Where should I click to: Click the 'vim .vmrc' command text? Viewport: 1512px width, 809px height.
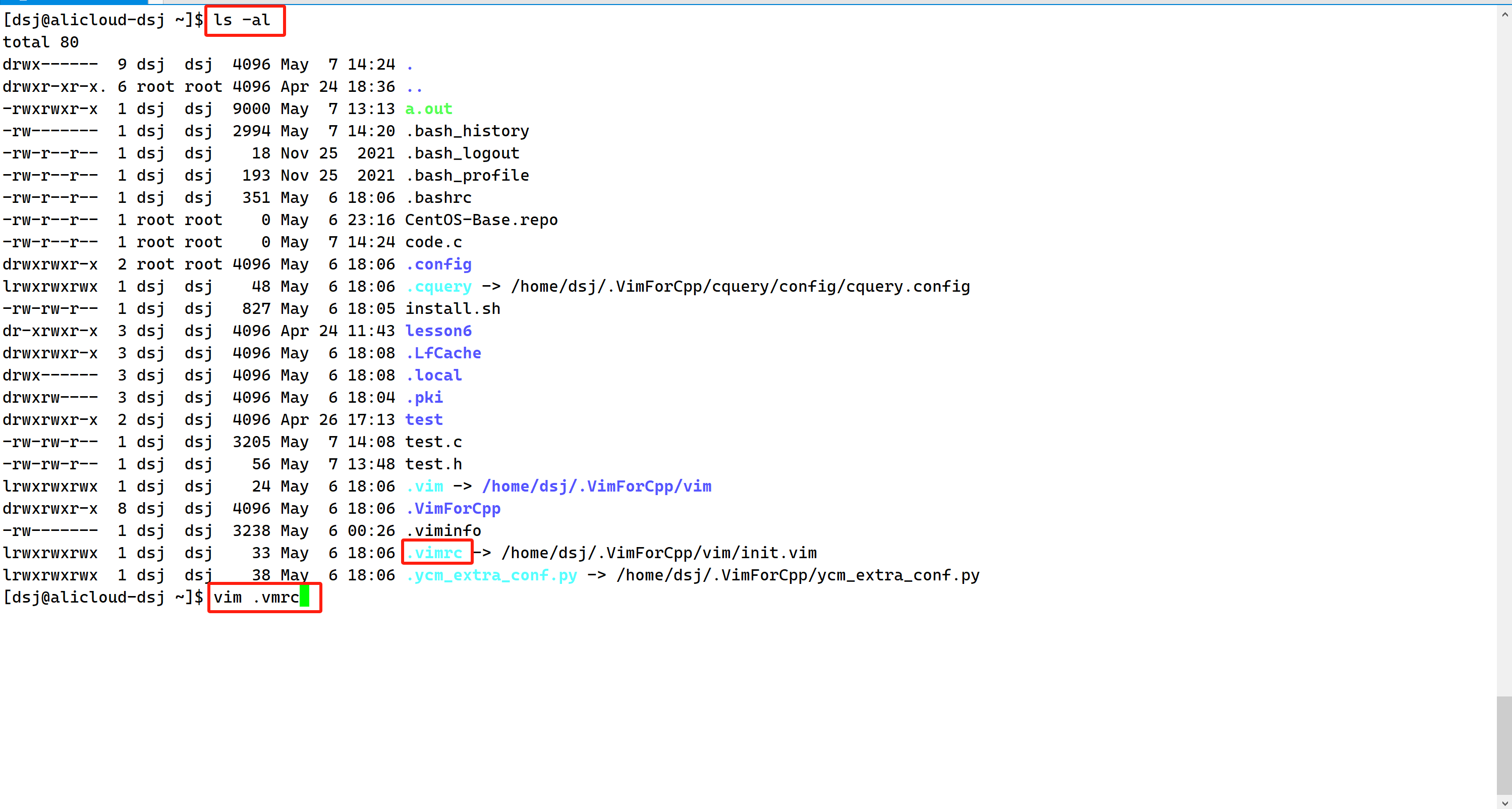(x=256, y=598)
